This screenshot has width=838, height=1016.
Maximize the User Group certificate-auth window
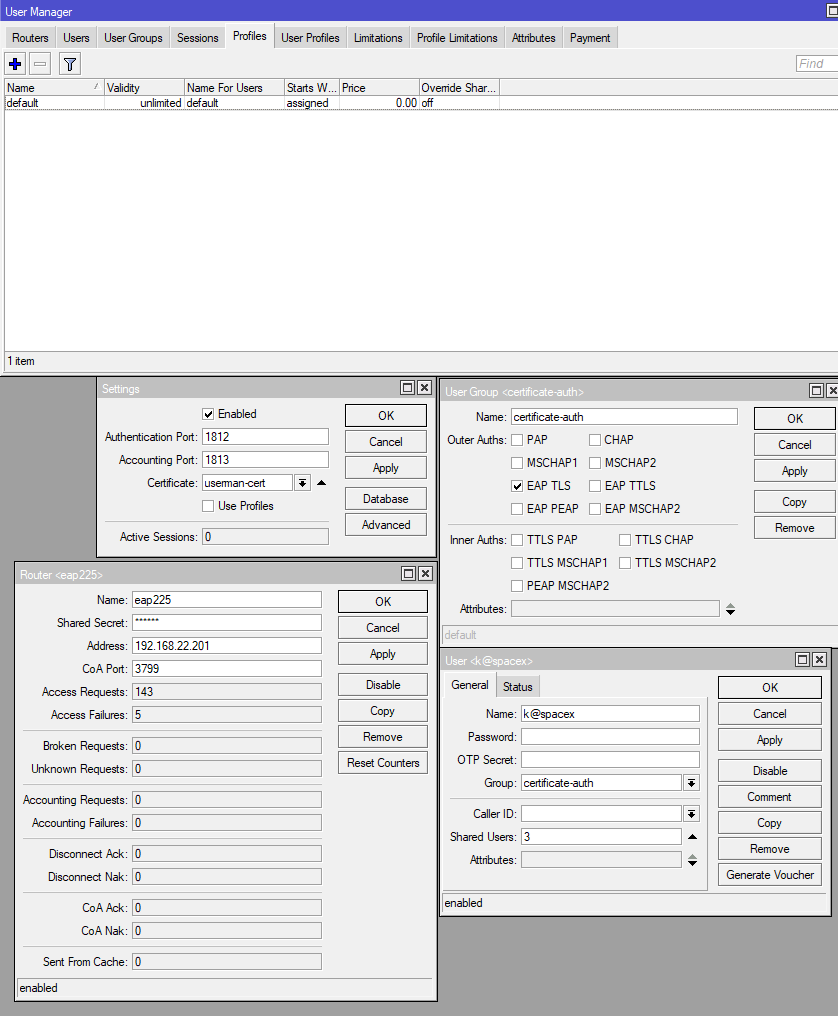pos(817,391)
